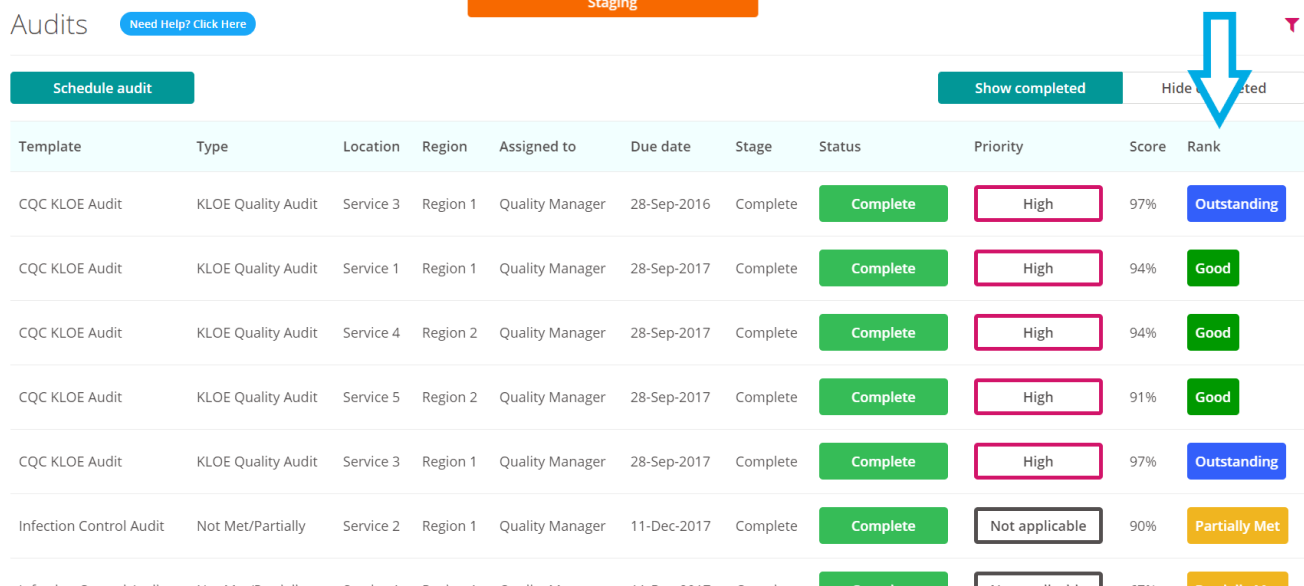Viewport: 1304px width, 586px height.
Task: Click Good rank badge in Service 4 row
Action: click(1213, 333)
